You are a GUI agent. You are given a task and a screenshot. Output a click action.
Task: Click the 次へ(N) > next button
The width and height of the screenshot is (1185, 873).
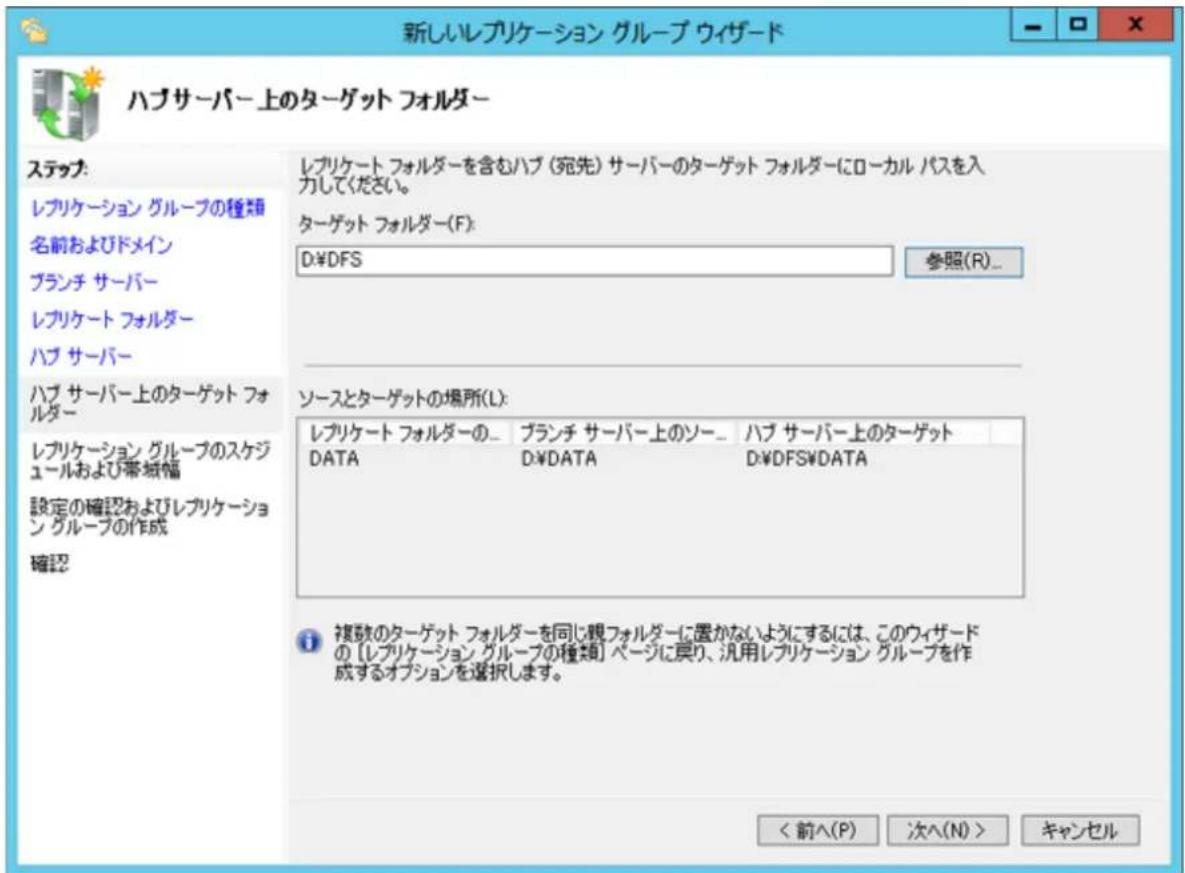tap(947, 831)
